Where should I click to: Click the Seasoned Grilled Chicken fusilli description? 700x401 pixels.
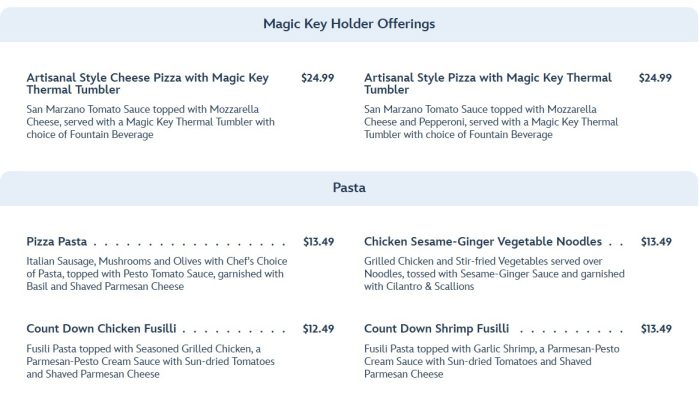[150, 361]
